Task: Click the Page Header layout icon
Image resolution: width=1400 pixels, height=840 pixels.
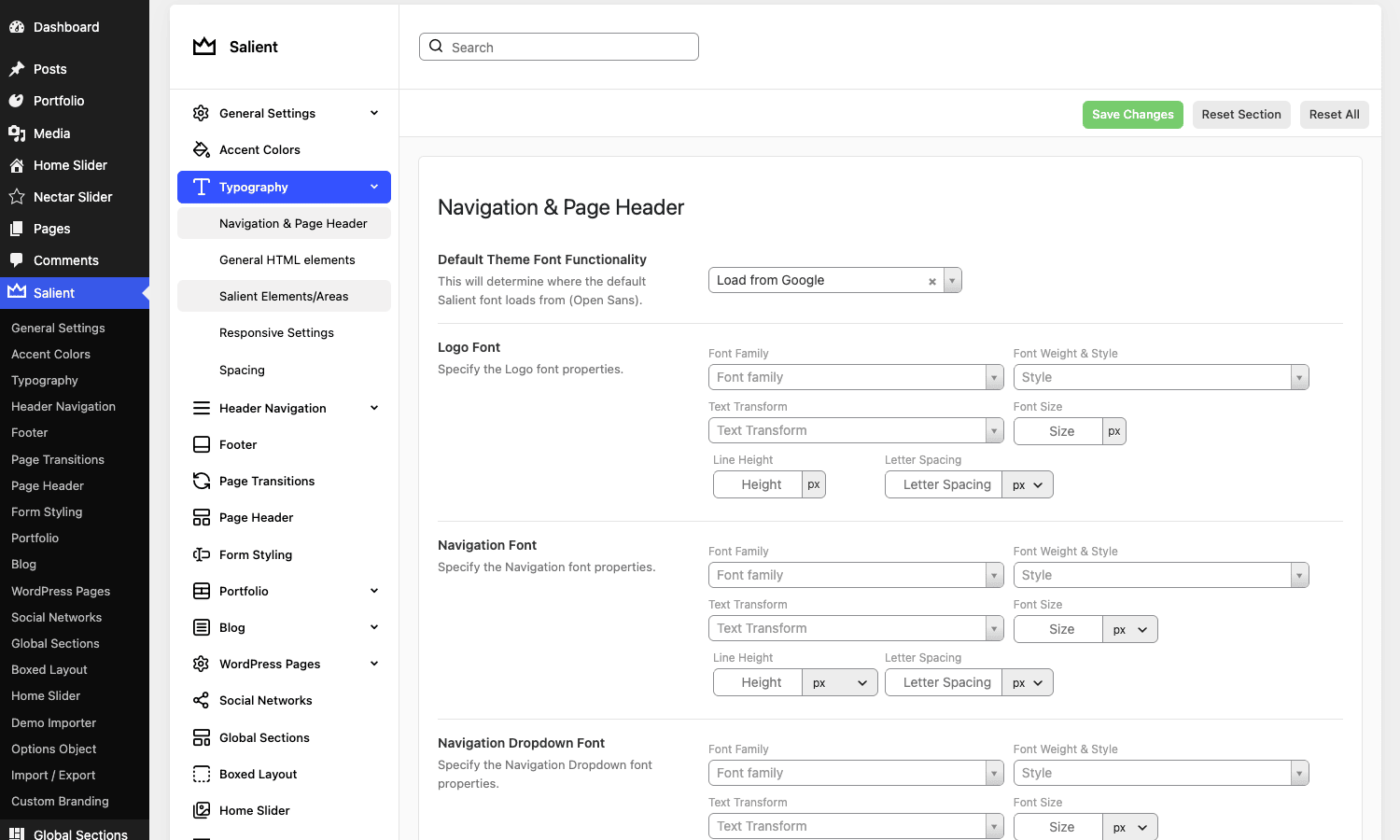Action: coord(201,517)
